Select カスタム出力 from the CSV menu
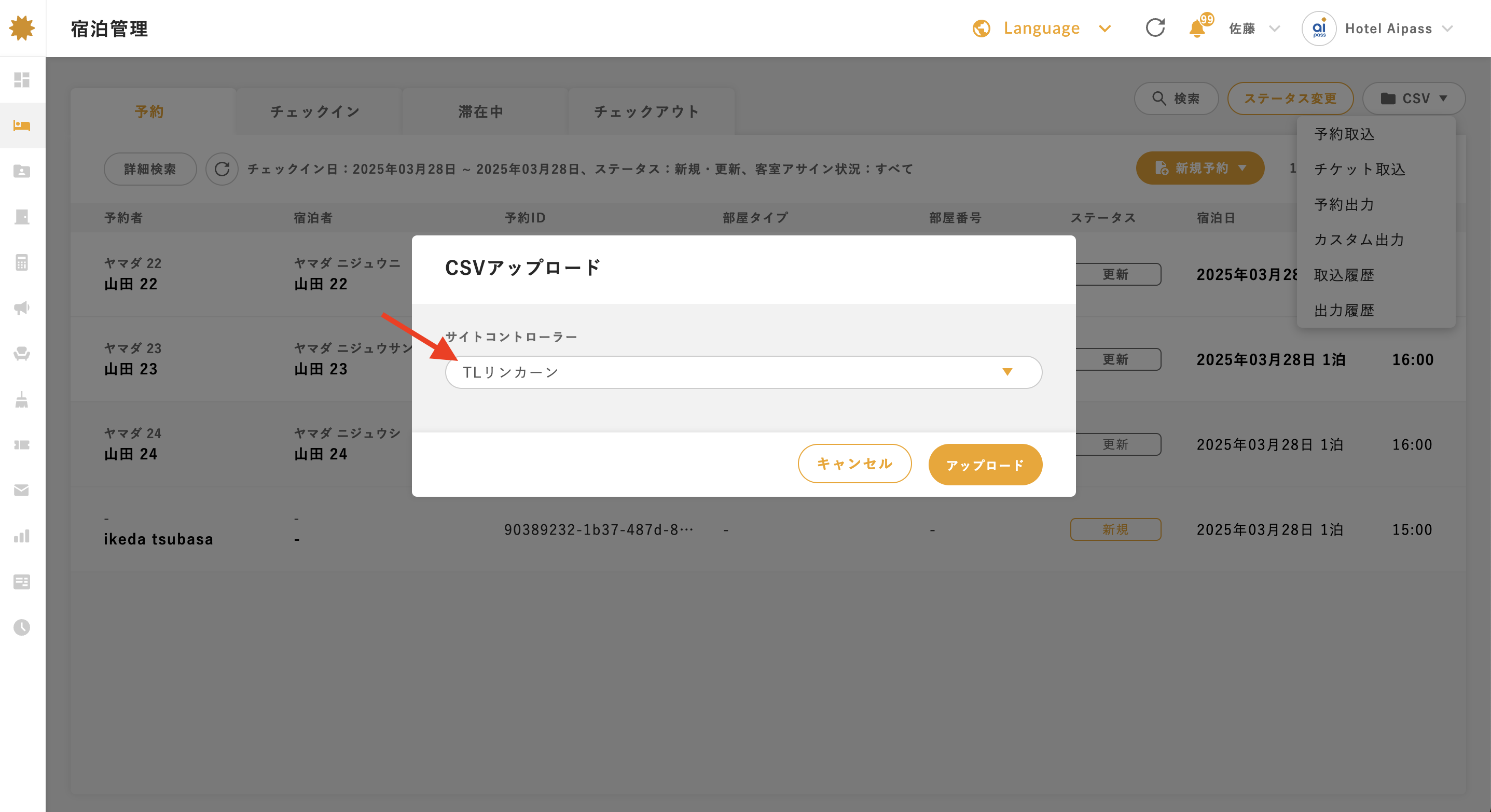Image resolution: width=1491 pixels, height=812 pixels. coord(1376,240)
